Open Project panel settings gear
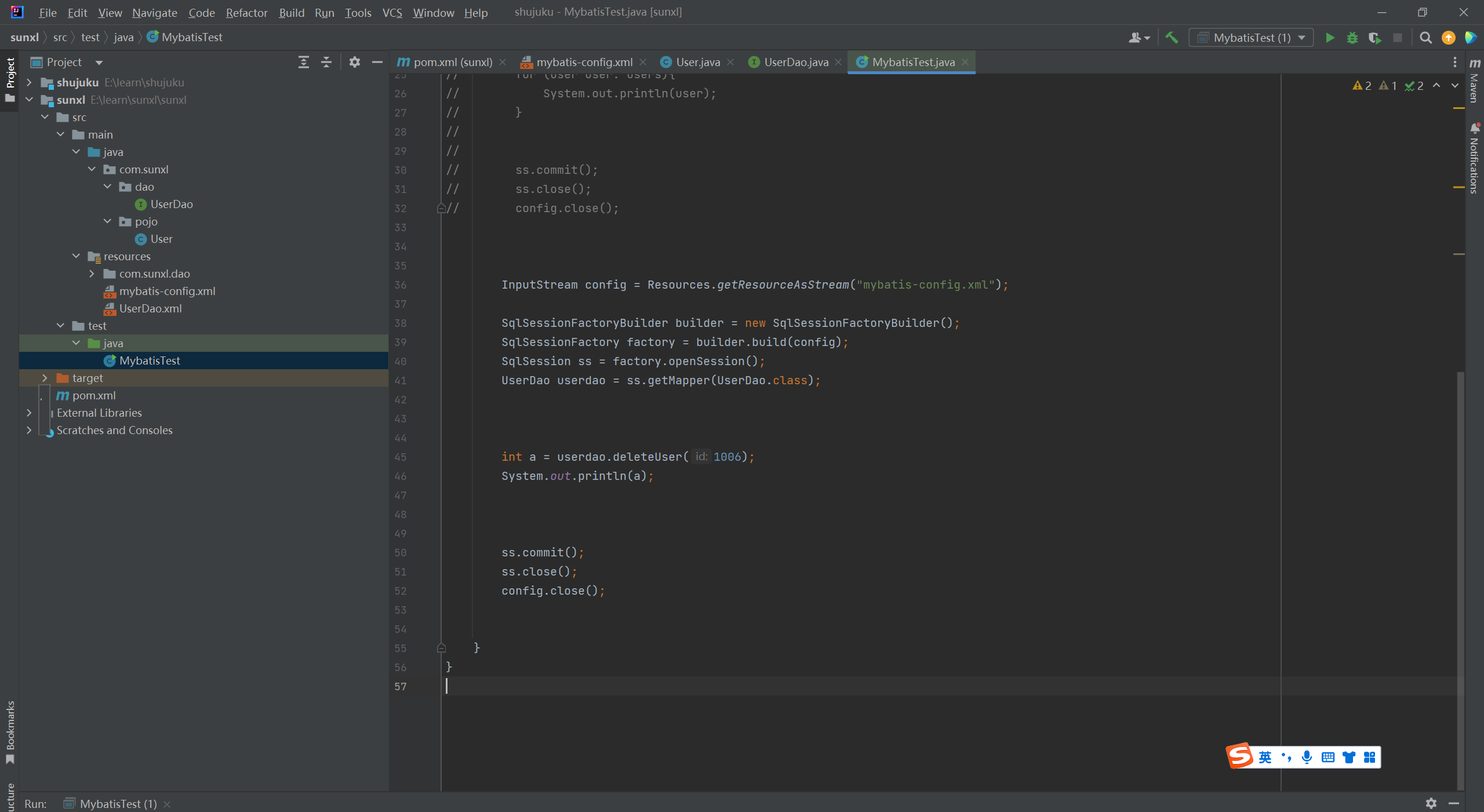The height and width of the screenshot is (812, 1484). [x=355, y=62]
